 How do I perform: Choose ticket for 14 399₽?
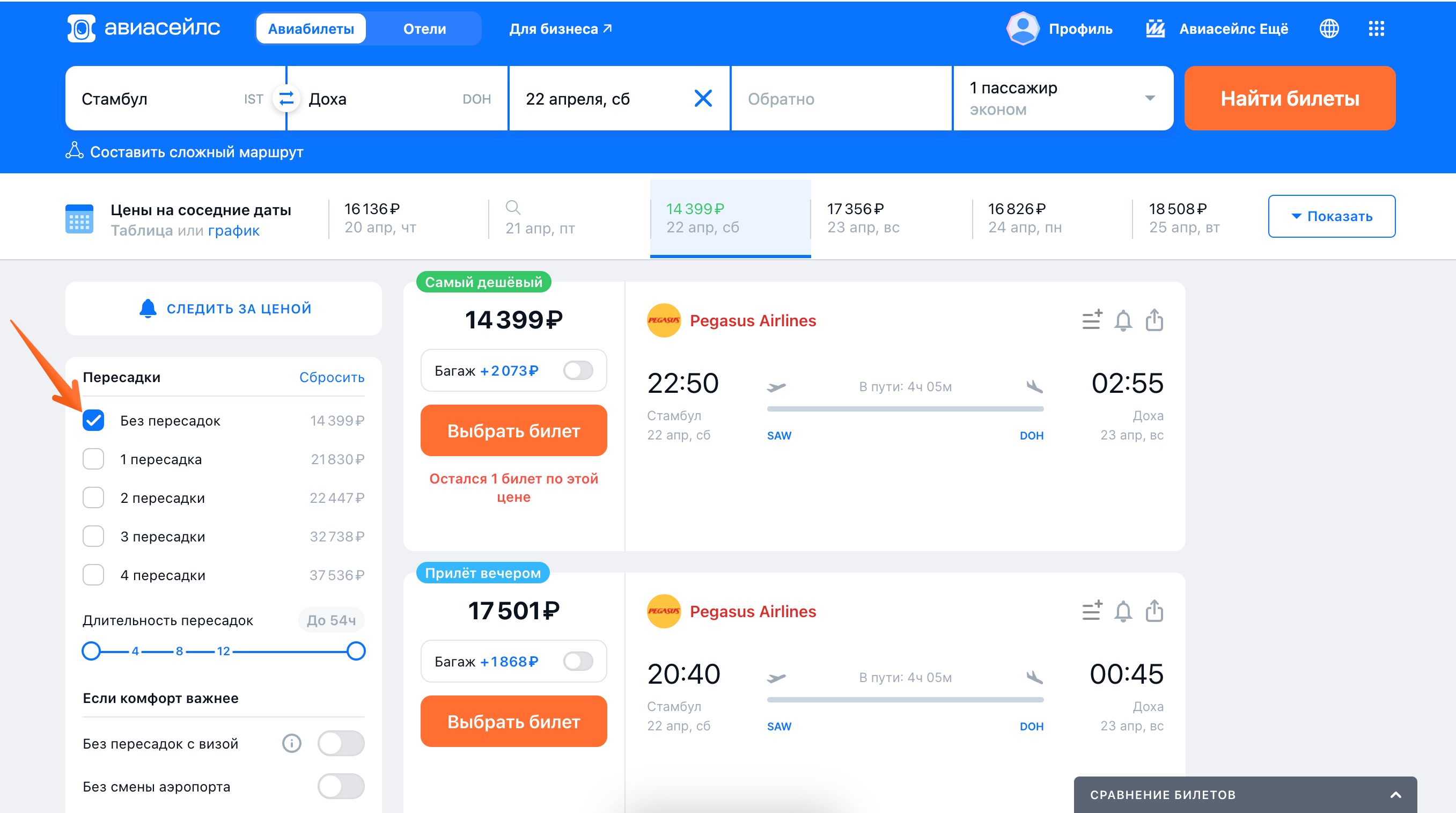pyautogui.click(x=514, y=430)
